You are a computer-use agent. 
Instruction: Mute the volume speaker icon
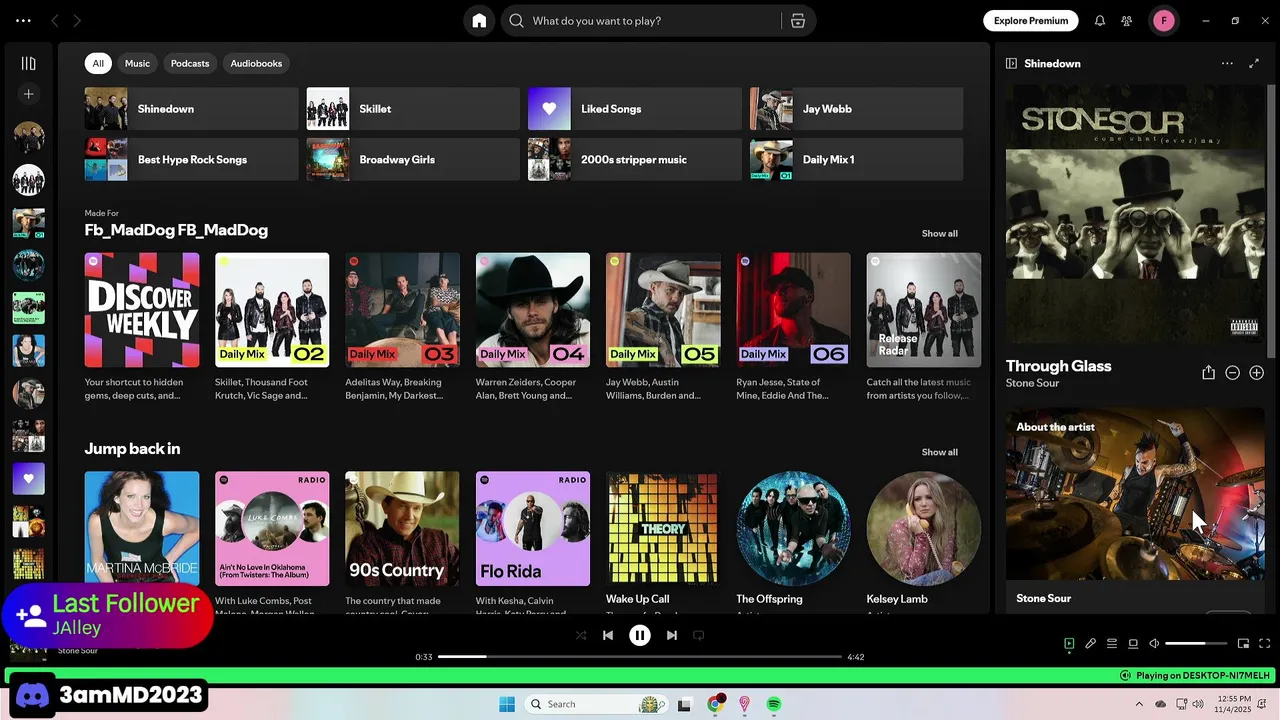pos(1154,644)
